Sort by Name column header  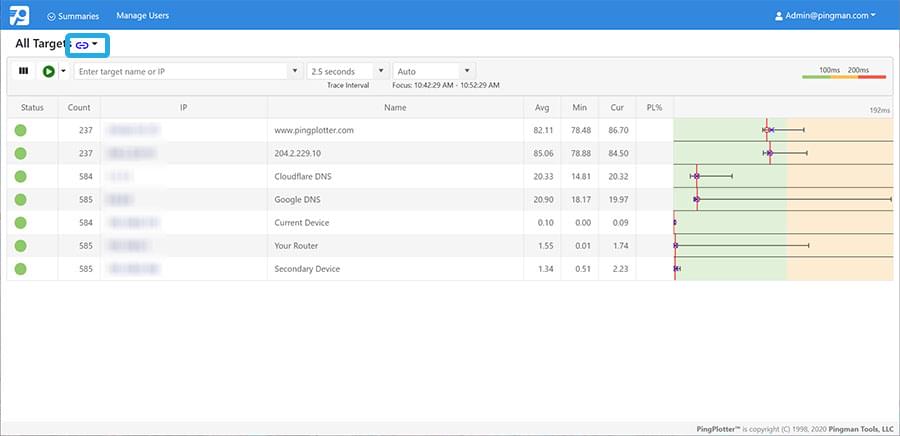[395, 107]
